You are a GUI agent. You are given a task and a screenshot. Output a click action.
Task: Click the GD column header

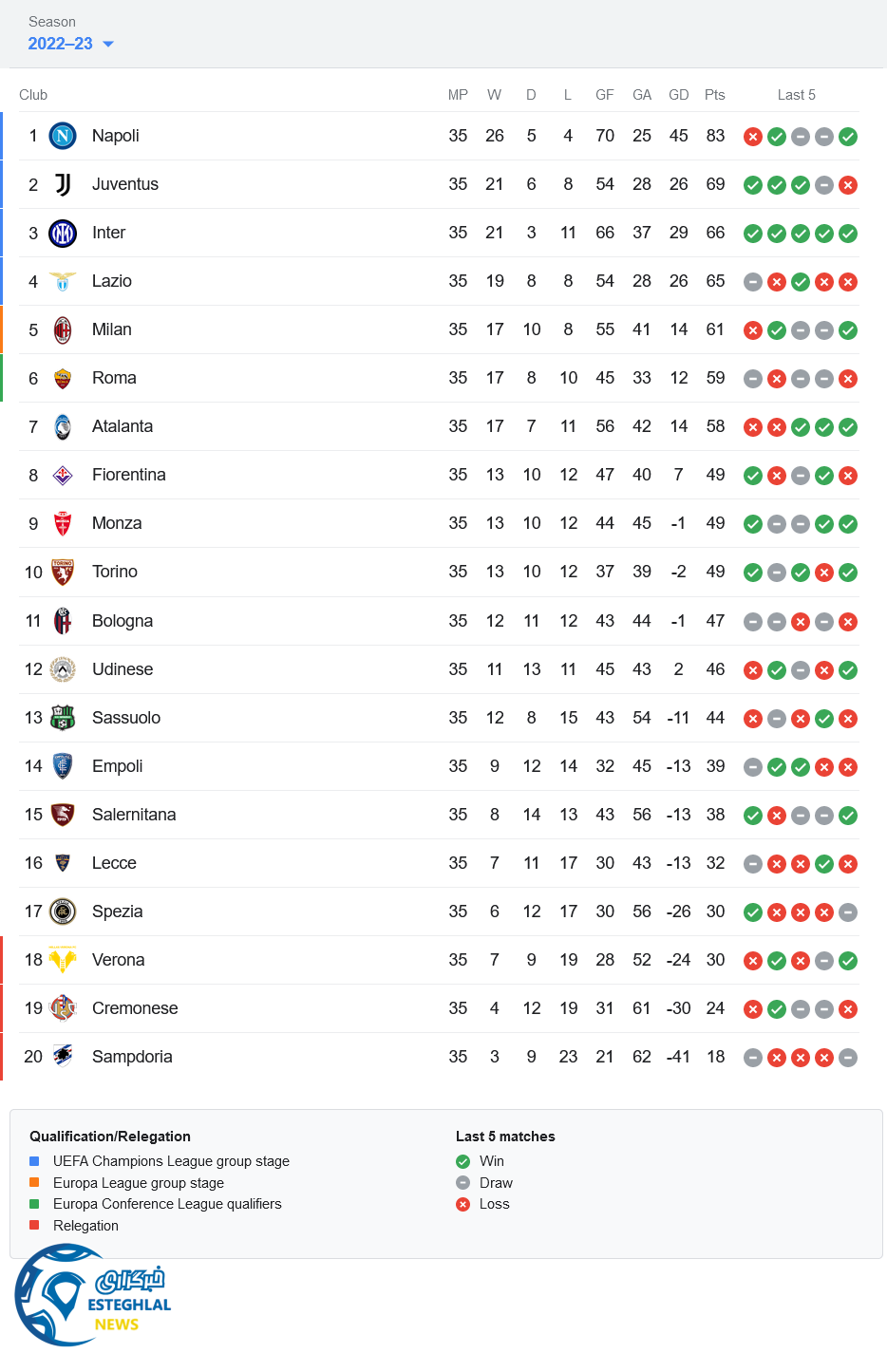pyautogui.click(x=678, y=95)
